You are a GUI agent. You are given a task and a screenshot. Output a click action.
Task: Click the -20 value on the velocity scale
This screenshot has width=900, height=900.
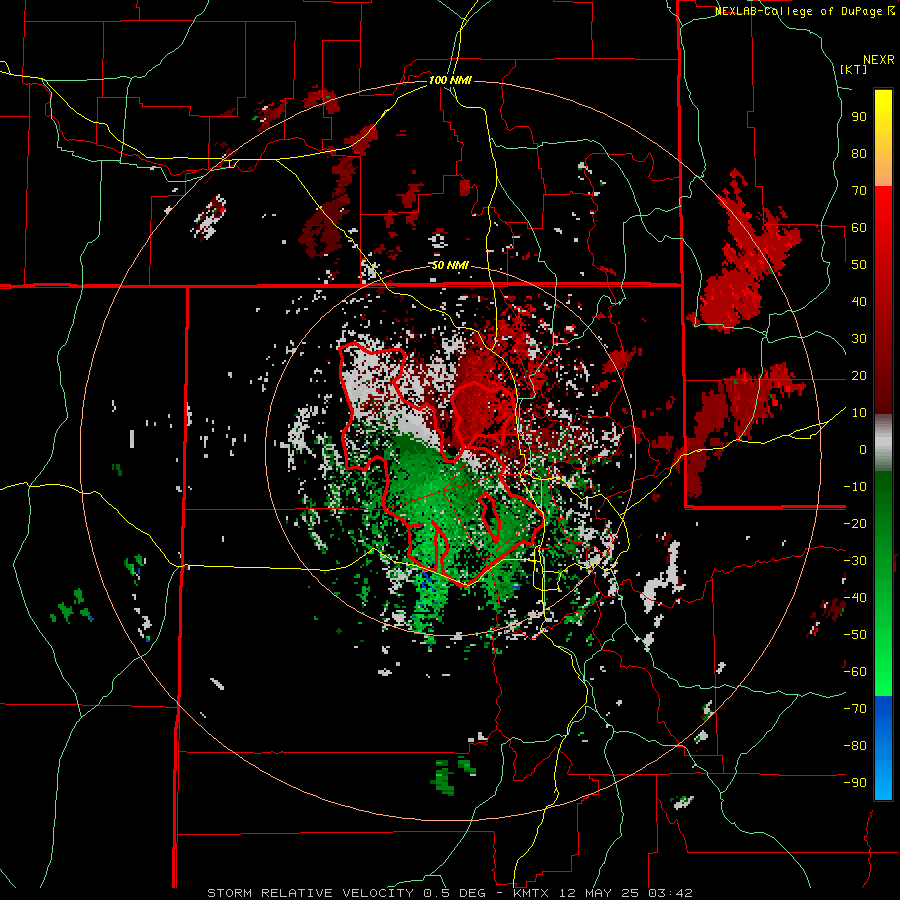[855, 523]
